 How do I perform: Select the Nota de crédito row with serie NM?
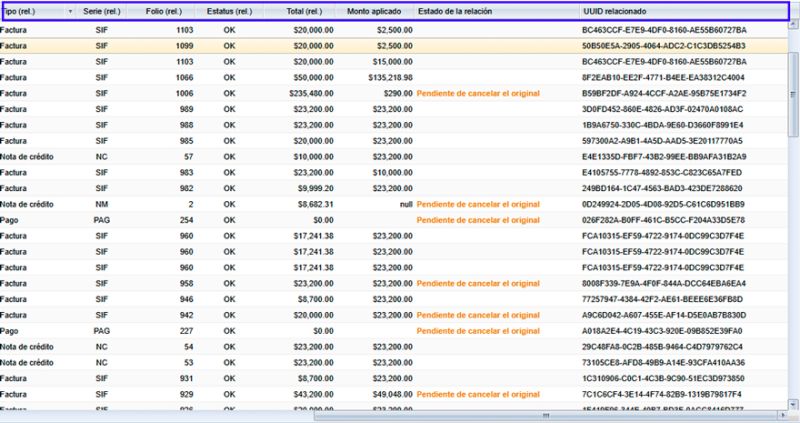(393, 204)
